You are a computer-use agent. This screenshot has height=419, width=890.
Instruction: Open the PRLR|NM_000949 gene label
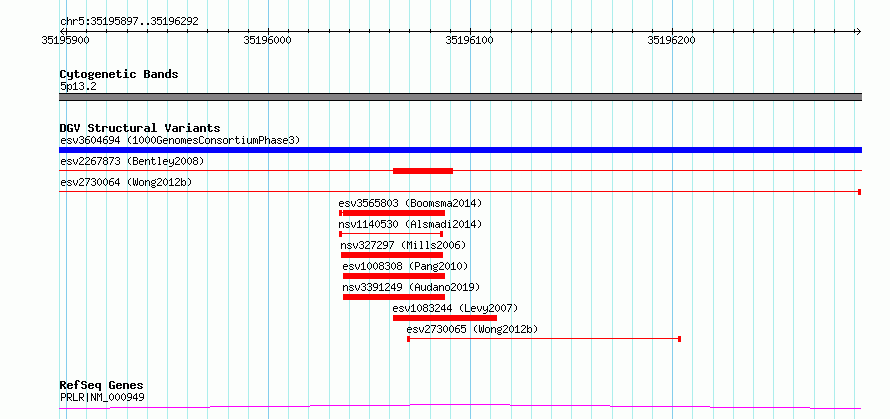(x=102, y=397)
